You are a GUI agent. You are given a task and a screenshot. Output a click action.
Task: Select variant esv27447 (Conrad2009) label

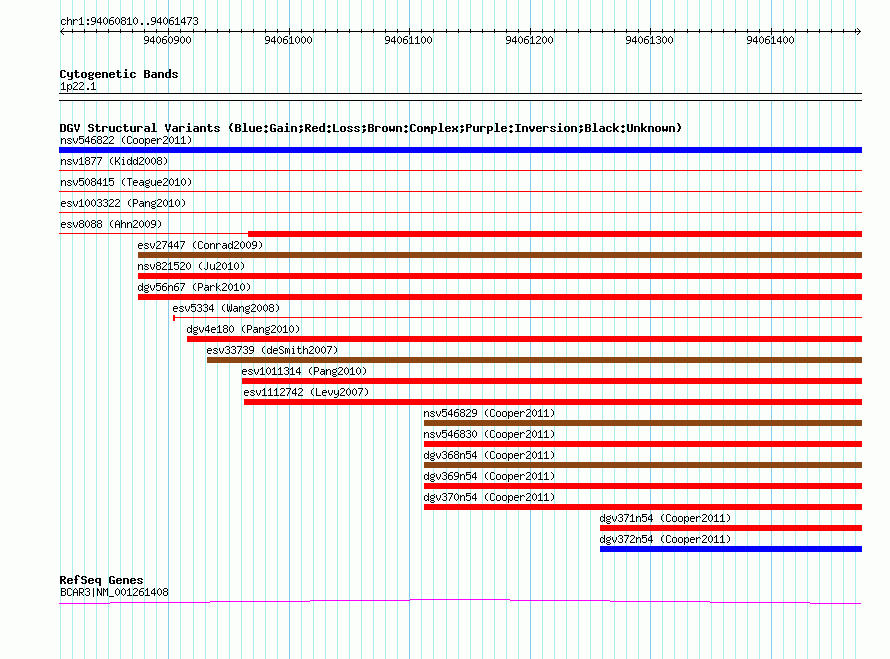(200, 245)
